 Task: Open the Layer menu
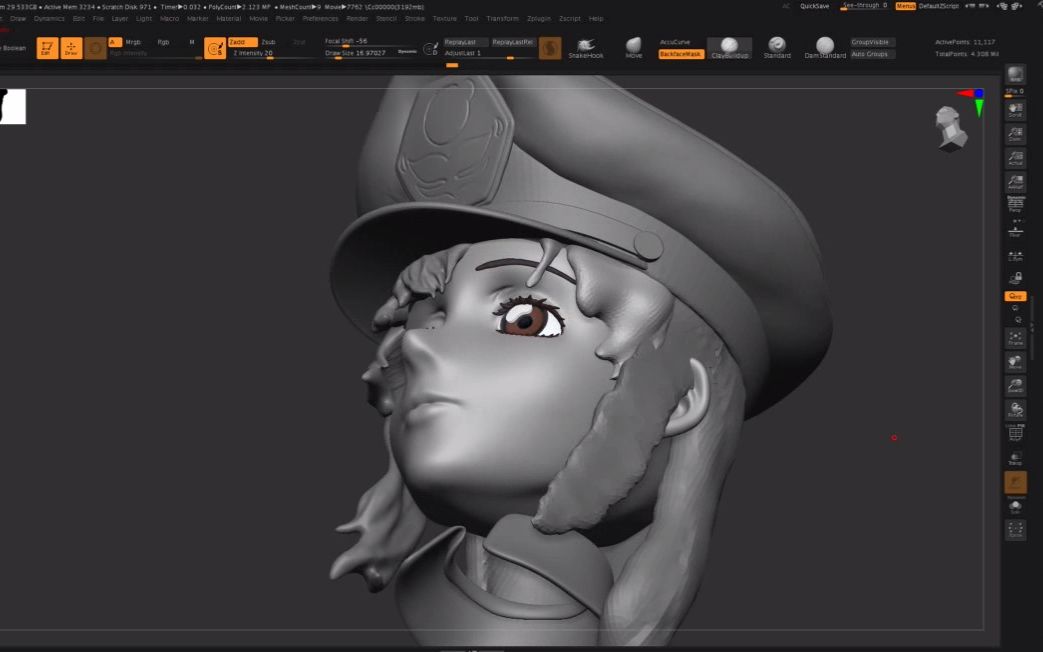(x=120, y=19)
